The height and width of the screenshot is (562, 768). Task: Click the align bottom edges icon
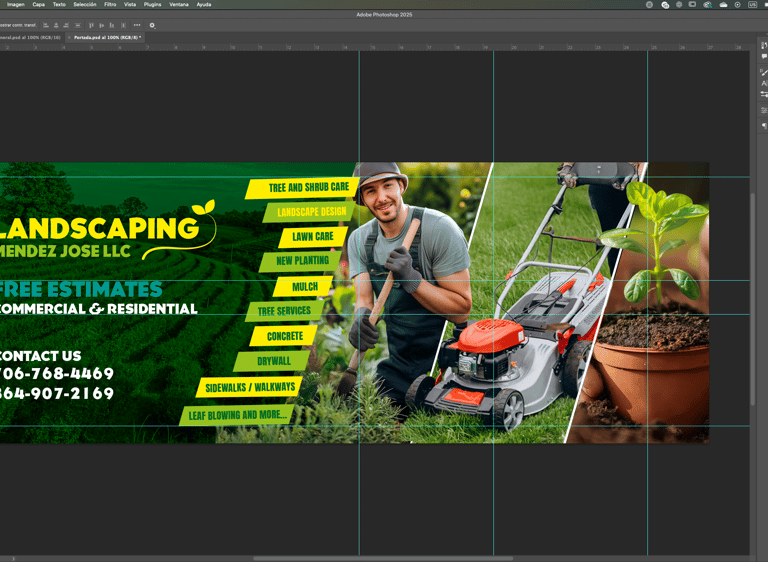tap(112, 25)
